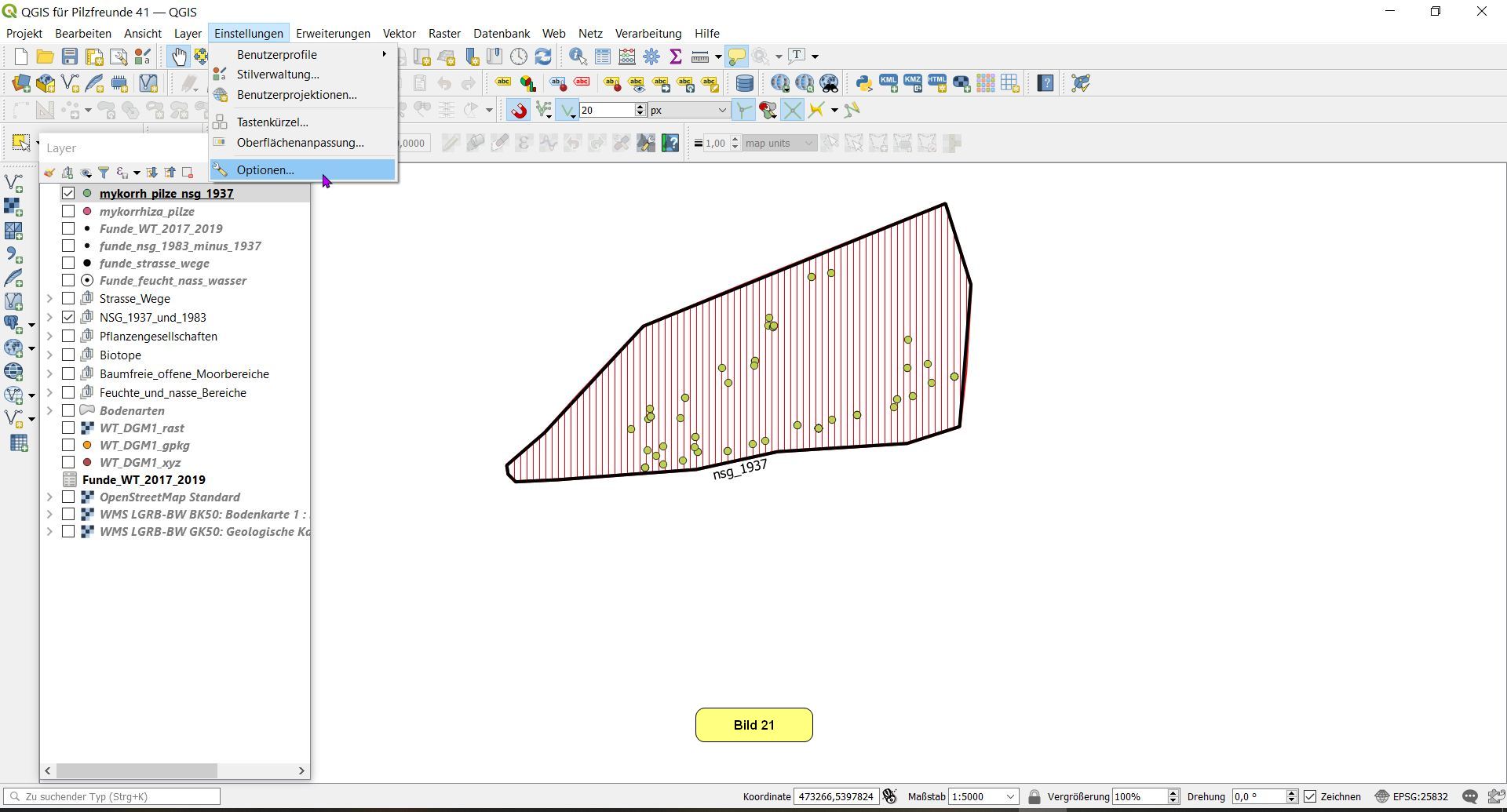The height and width of the screenshot is (812, 1507).
Task: Expand the Strasse_Wege layer group
Action: 49,298
